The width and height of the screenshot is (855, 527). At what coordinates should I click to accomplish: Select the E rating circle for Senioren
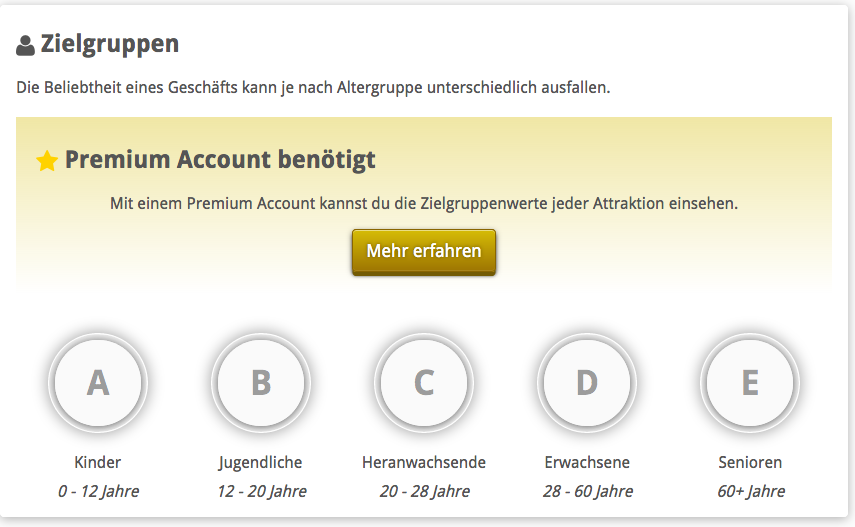750,382
